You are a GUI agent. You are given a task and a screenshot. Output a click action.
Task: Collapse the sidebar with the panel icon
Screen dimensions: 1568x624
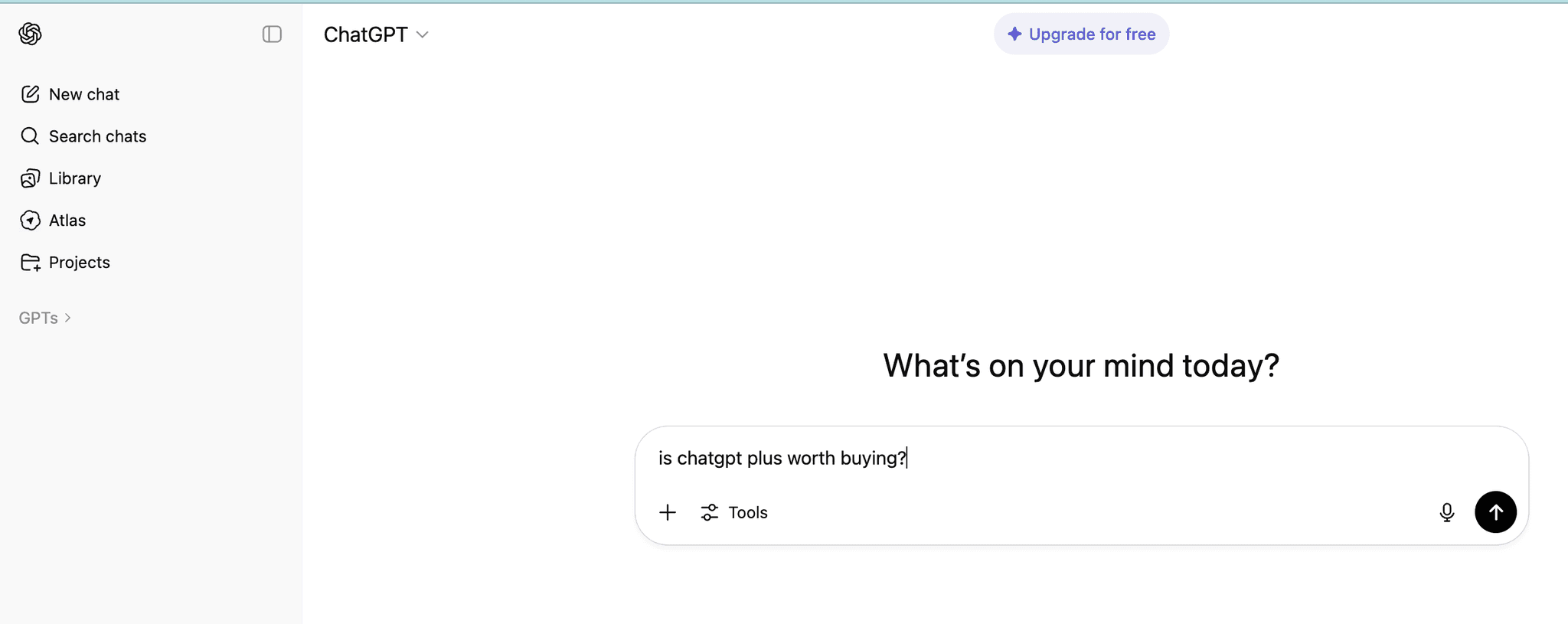pos(272,34)
